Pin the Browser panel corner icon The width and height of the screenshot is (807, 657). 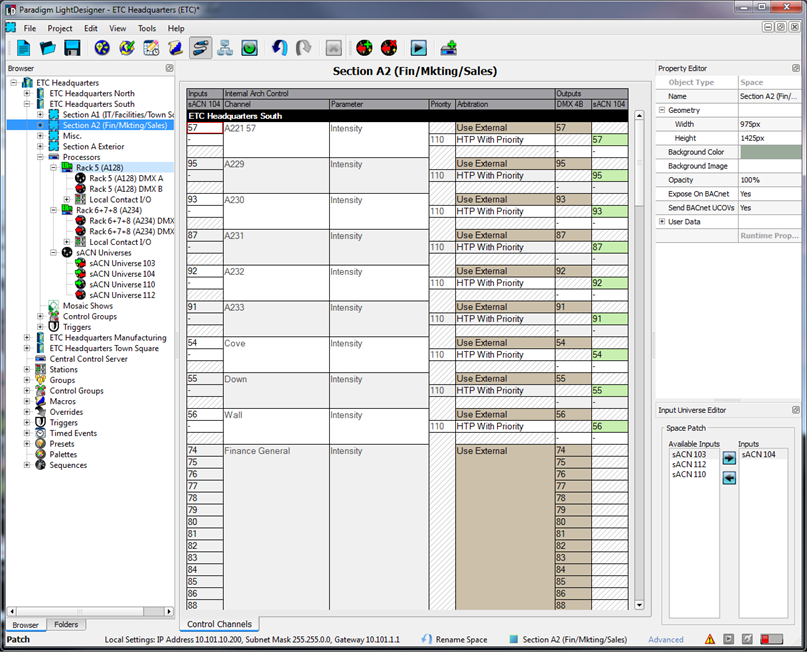pos(169,68)
